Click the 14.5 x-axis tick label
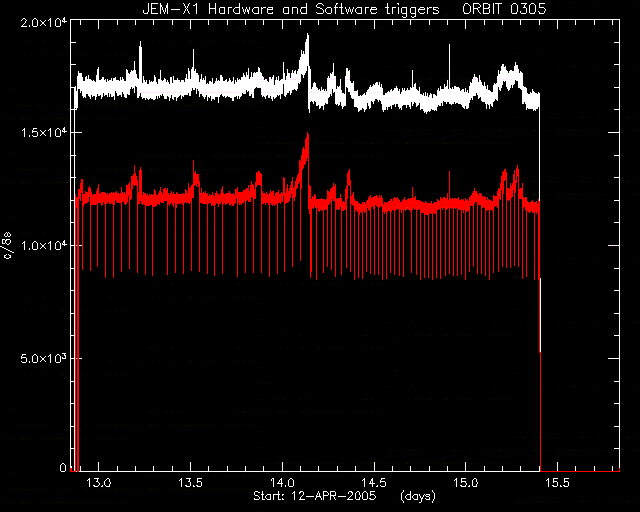 (x=374, y=483)
